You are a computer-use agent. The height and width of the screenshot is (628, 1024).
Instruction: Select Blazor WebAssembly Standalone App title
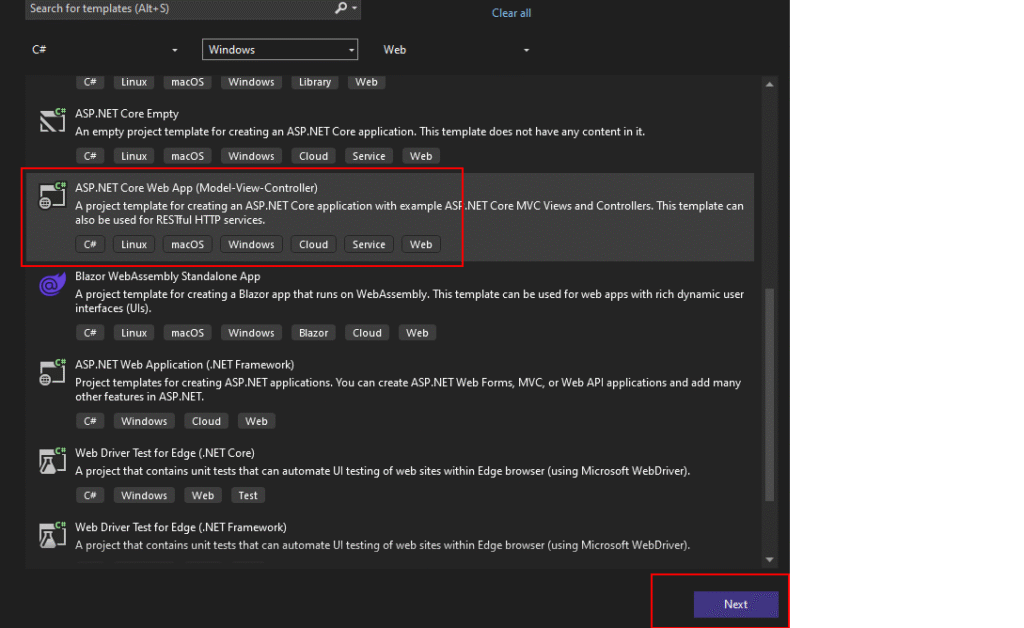[x=167, y=276]
